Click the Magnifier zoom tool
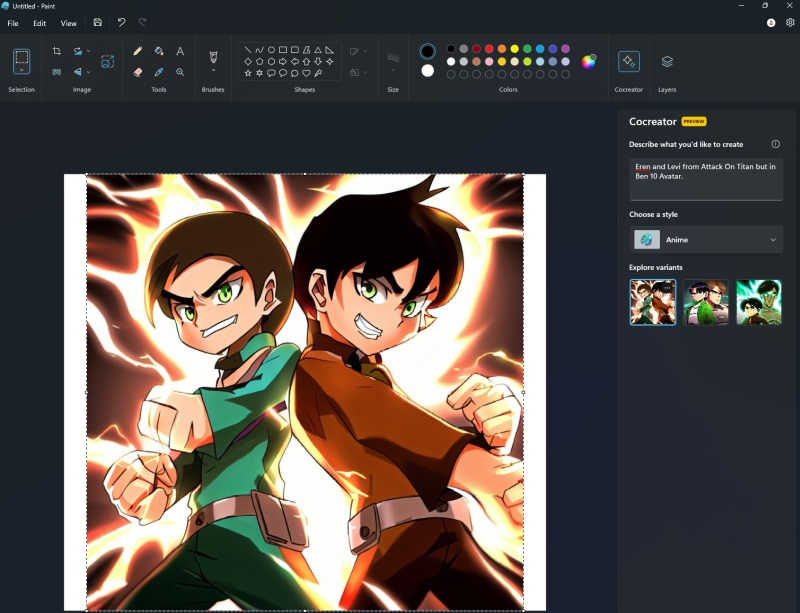The height and width of the screenshot is (613, 800). pos(180,72)
